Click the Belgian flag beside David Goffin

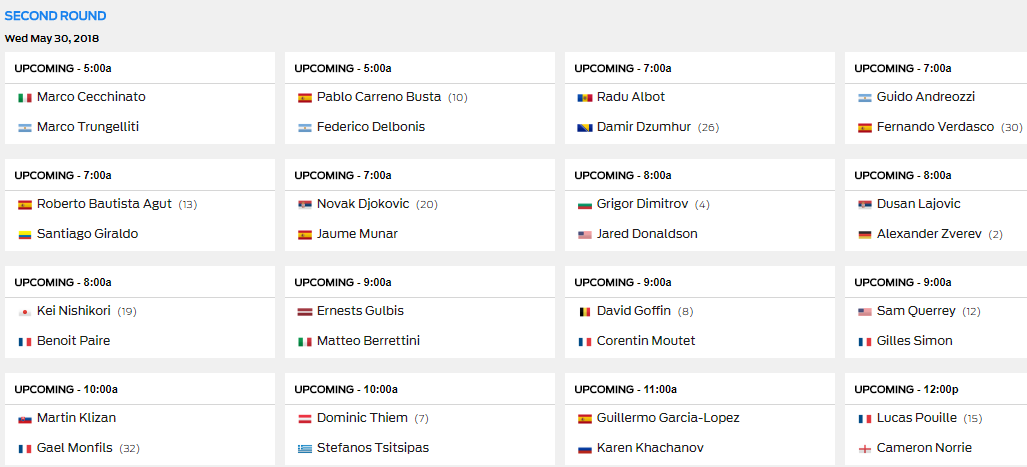click(585, 312)
